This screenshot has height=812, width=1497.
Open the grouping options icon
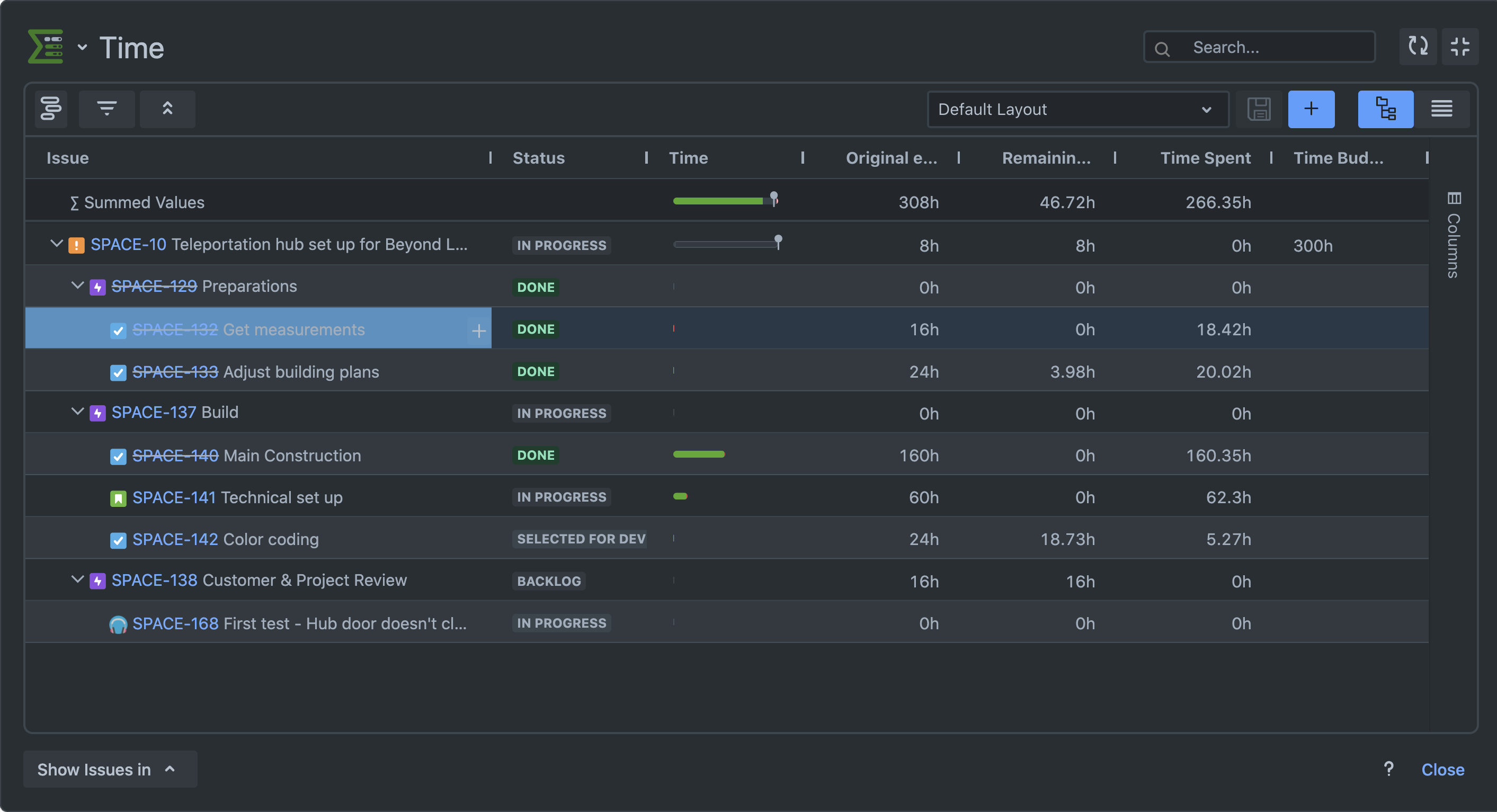[51, 109]
